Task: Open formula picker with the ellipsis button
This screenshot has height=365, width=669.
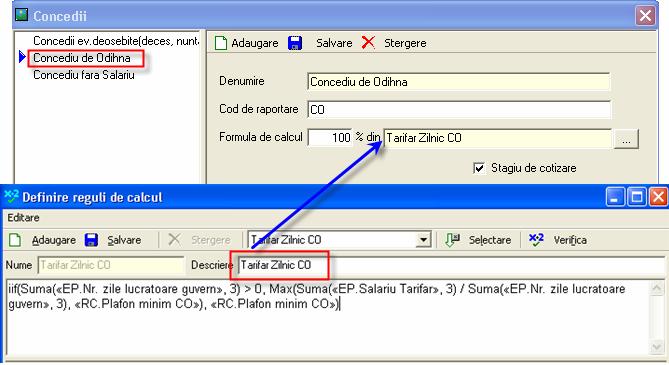Action: coord(626,138)
